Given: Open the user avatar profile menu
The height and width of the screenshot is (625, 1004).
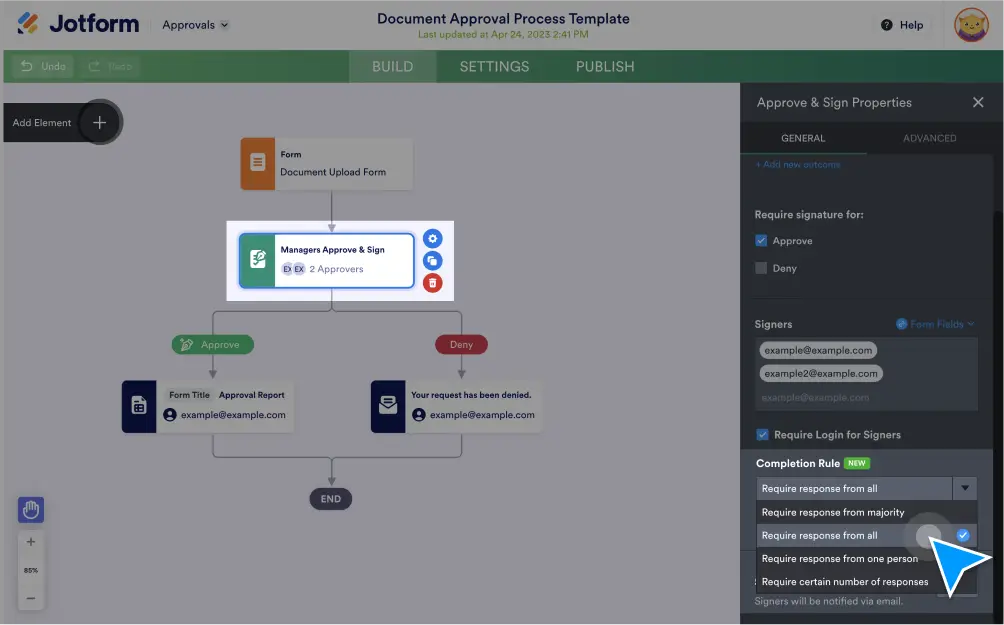Looking at the screenshot, I should 972,25.
